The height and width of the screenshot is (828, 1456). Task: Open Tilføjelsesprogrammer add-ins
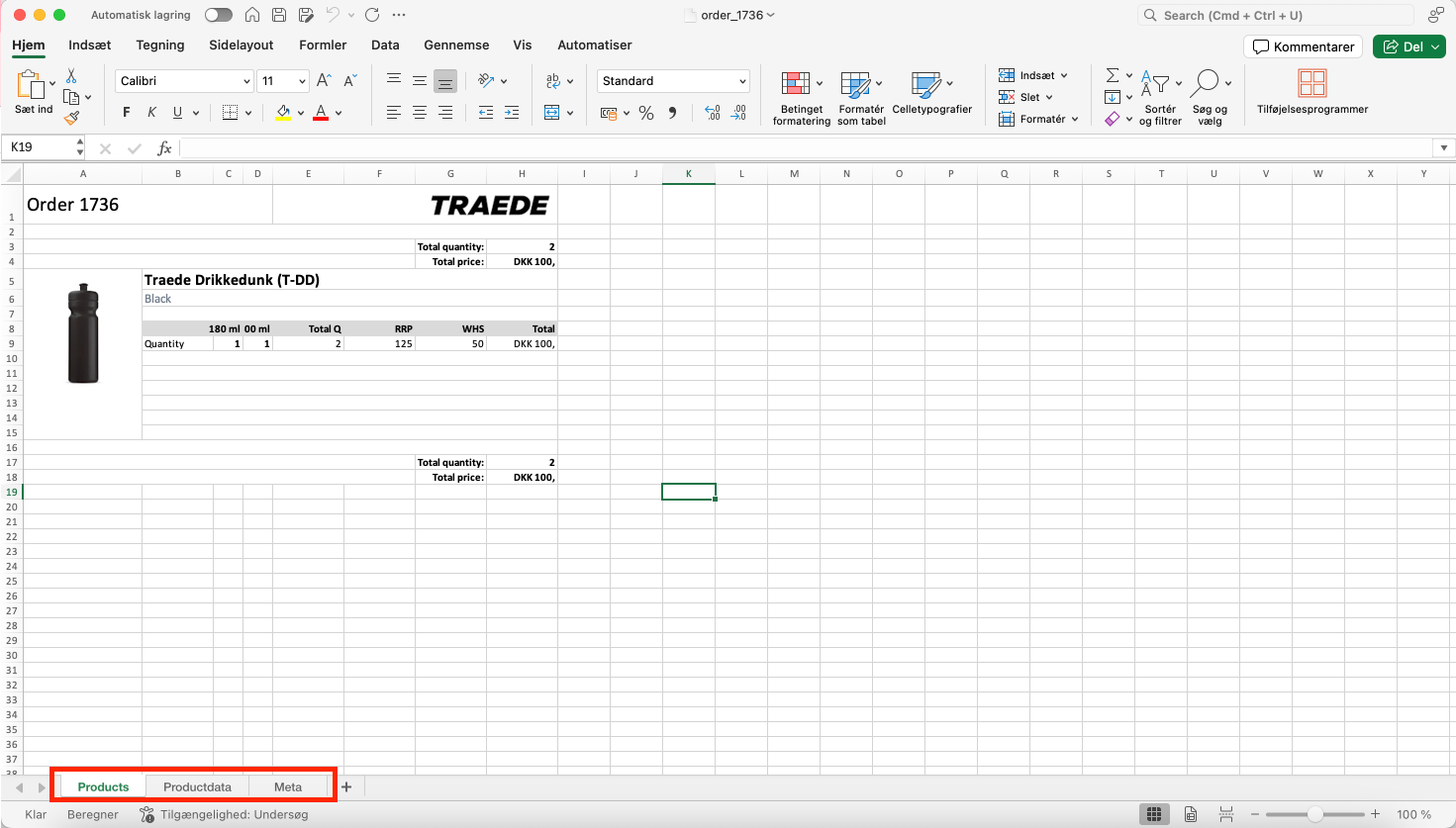1312,92
